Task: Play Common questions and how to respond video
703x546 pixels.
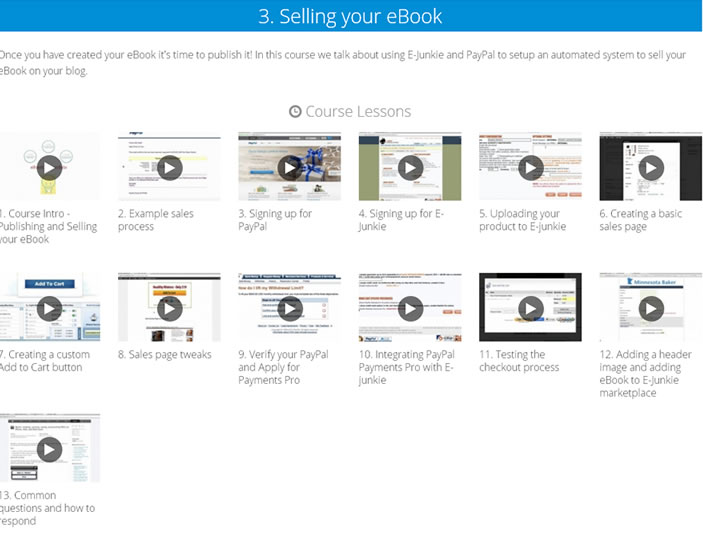Action: click(49, 449)
